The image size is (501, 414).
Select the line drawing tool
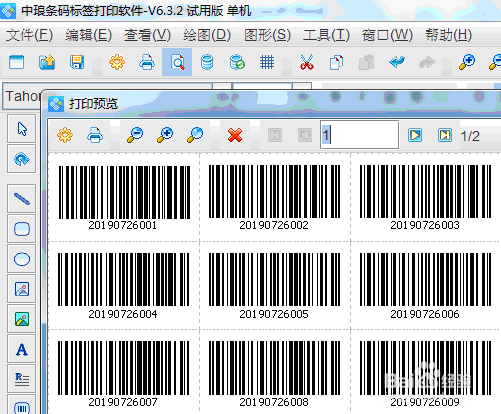tap(22, 199)
